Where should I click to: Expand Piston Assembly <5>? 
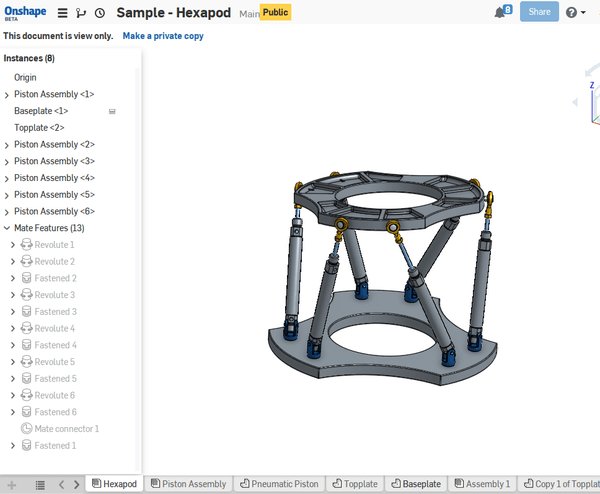coord(7,196)
